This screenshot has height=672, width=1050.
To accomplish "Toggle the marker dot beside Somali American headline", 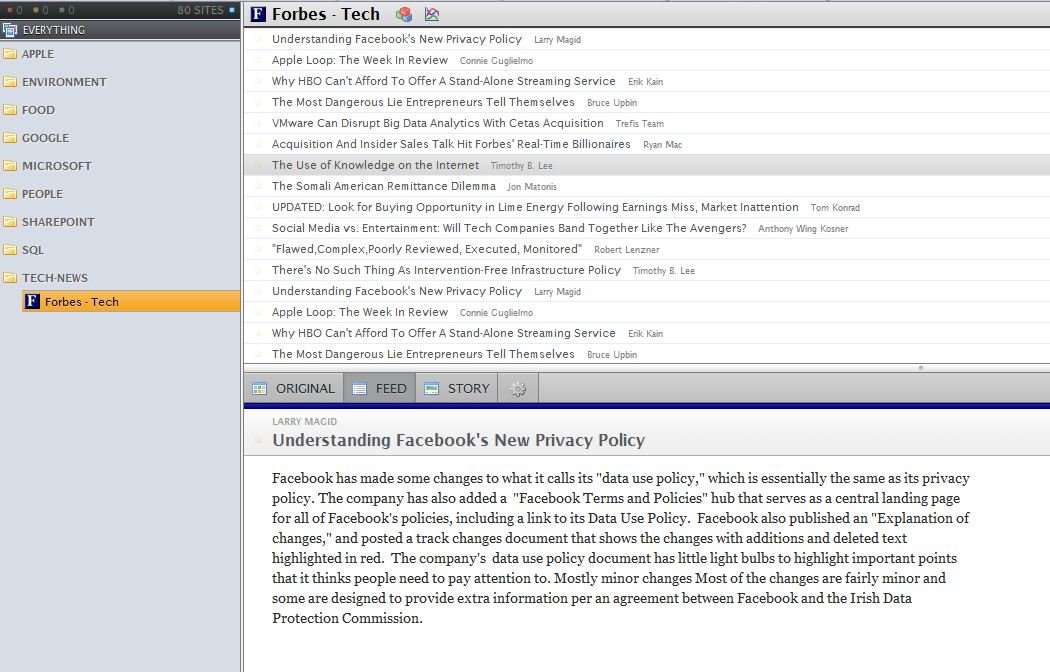I will pos(258,187).
